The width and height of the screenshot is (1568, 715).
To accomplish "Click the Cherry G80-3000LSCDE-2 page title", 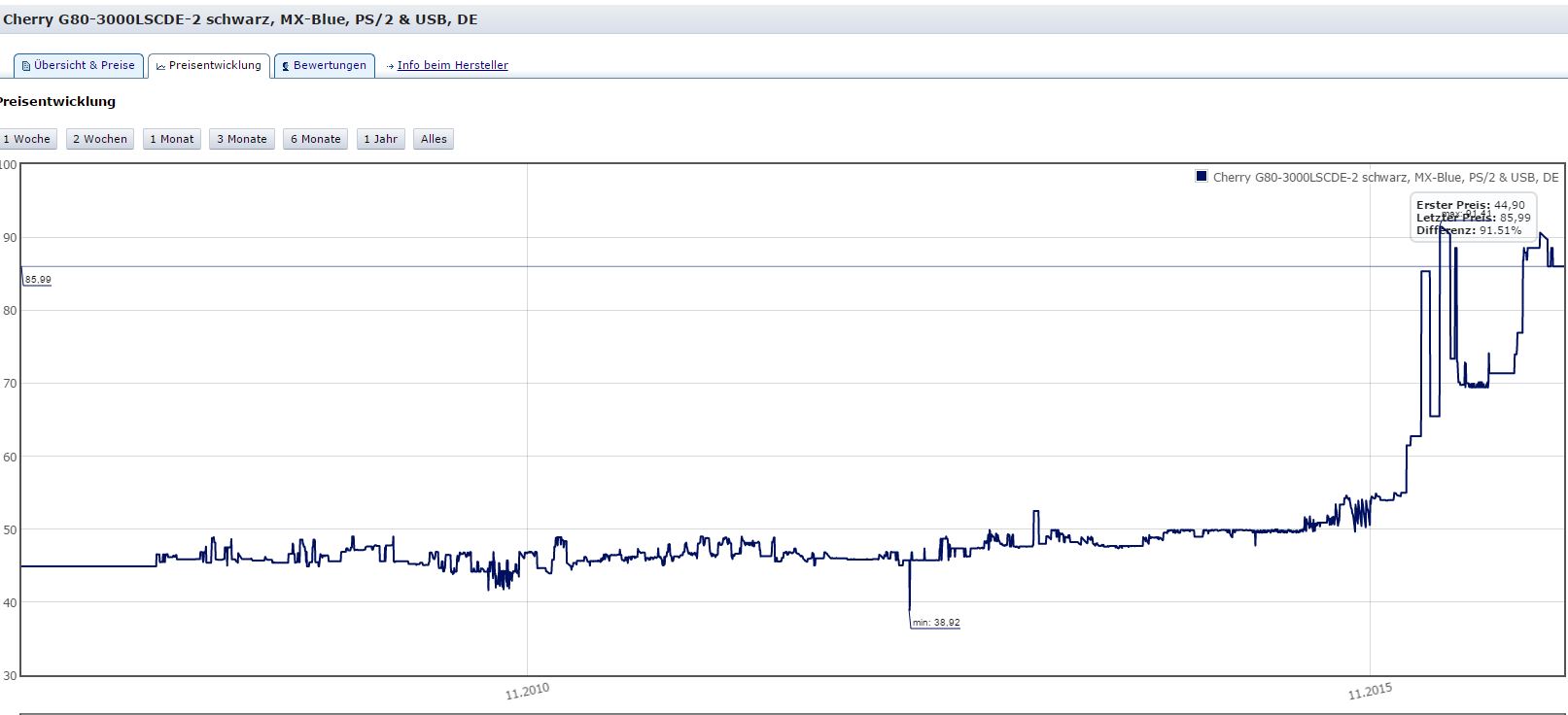I will pyautogui.click(x=241, y=19).
